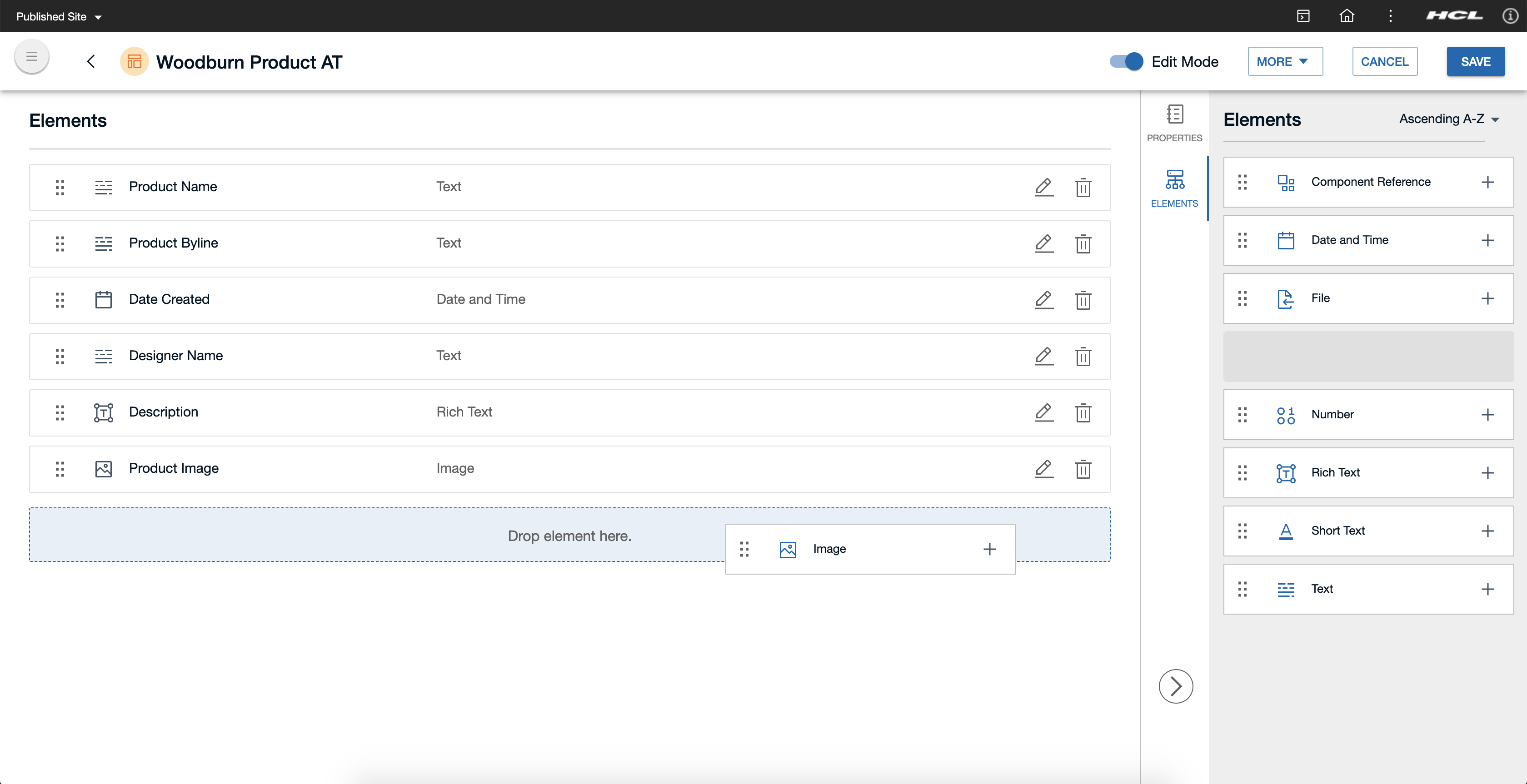Grab the Description drag handle
This screenshot has height=784, width=1527.
tap(60, 412)
